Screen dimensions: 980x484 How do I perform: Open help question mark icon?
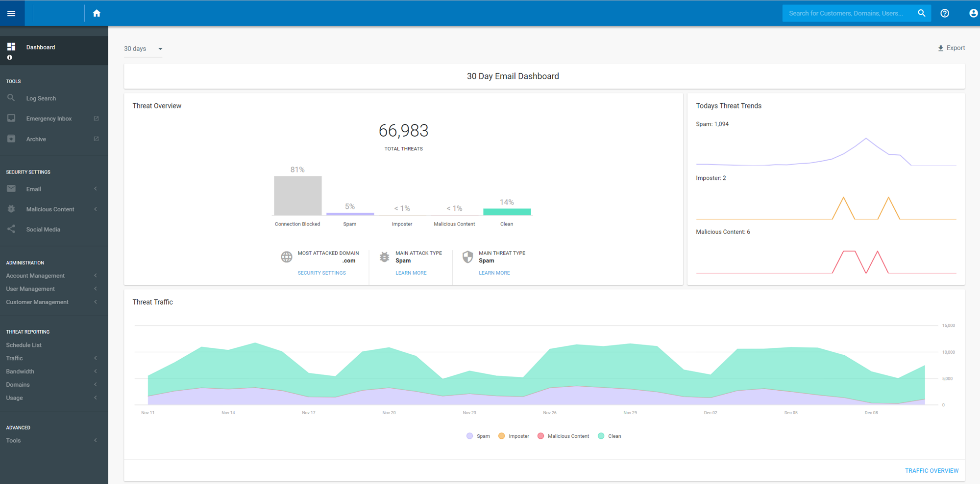pyautogui.click(x=945, y=13)
